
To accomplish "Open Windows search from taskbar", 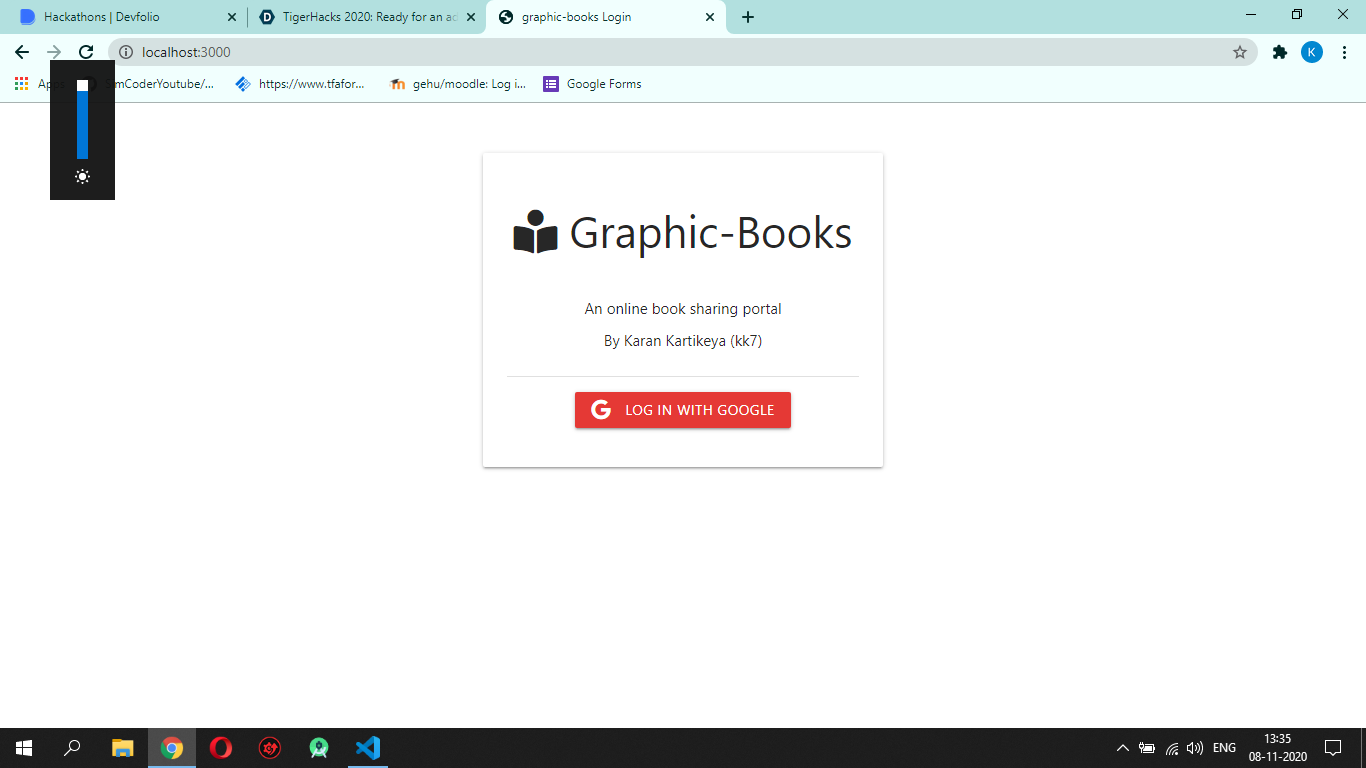I will tap(72, 748).
